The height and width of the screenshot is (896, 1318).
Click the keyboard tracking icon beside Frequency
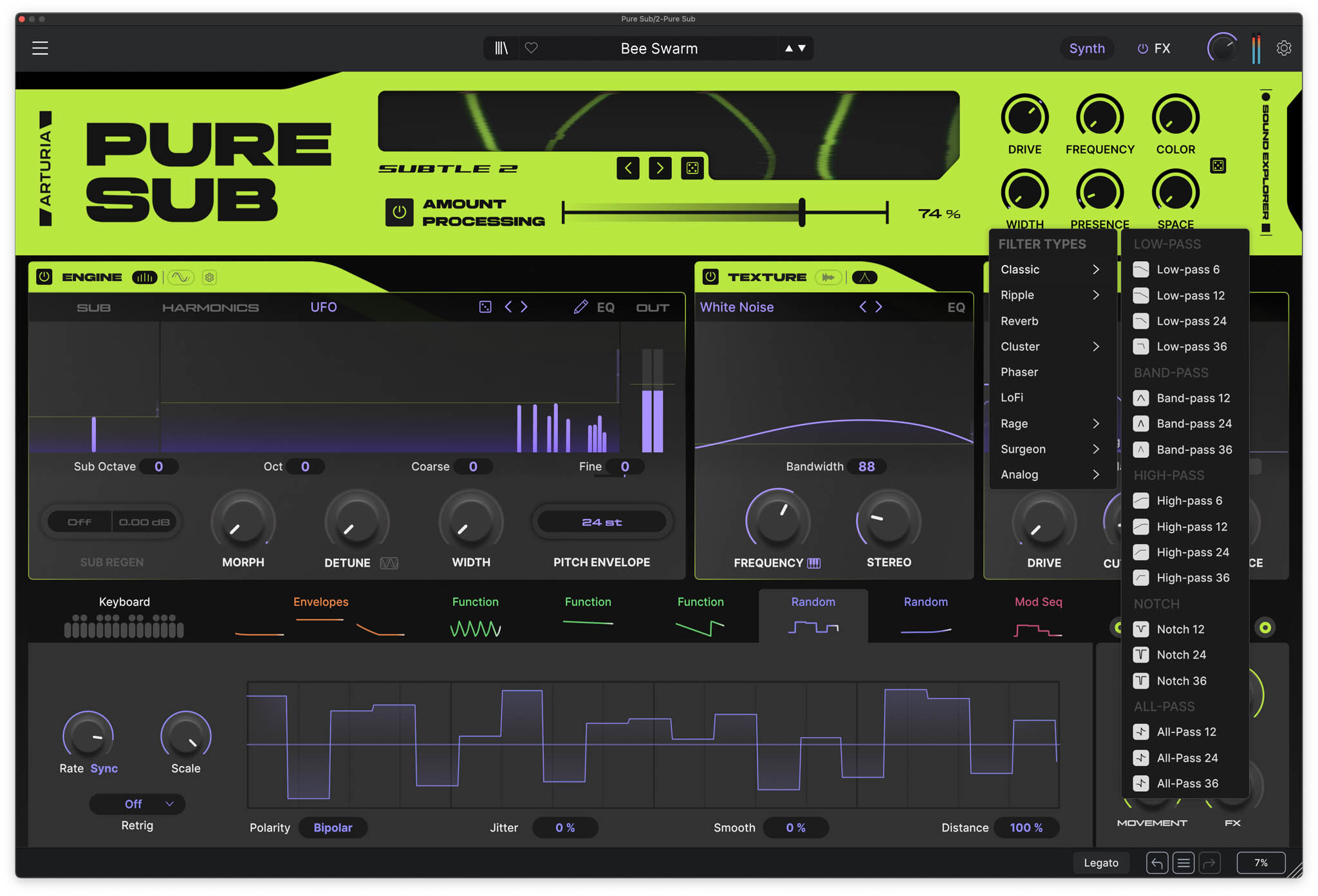[814, 563]
